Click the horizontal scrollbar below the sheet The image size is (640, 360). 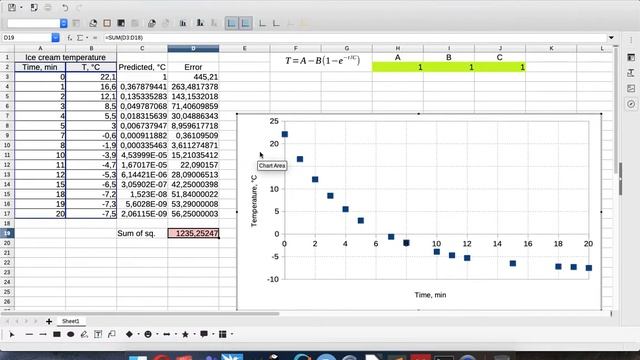coord(140,313)
